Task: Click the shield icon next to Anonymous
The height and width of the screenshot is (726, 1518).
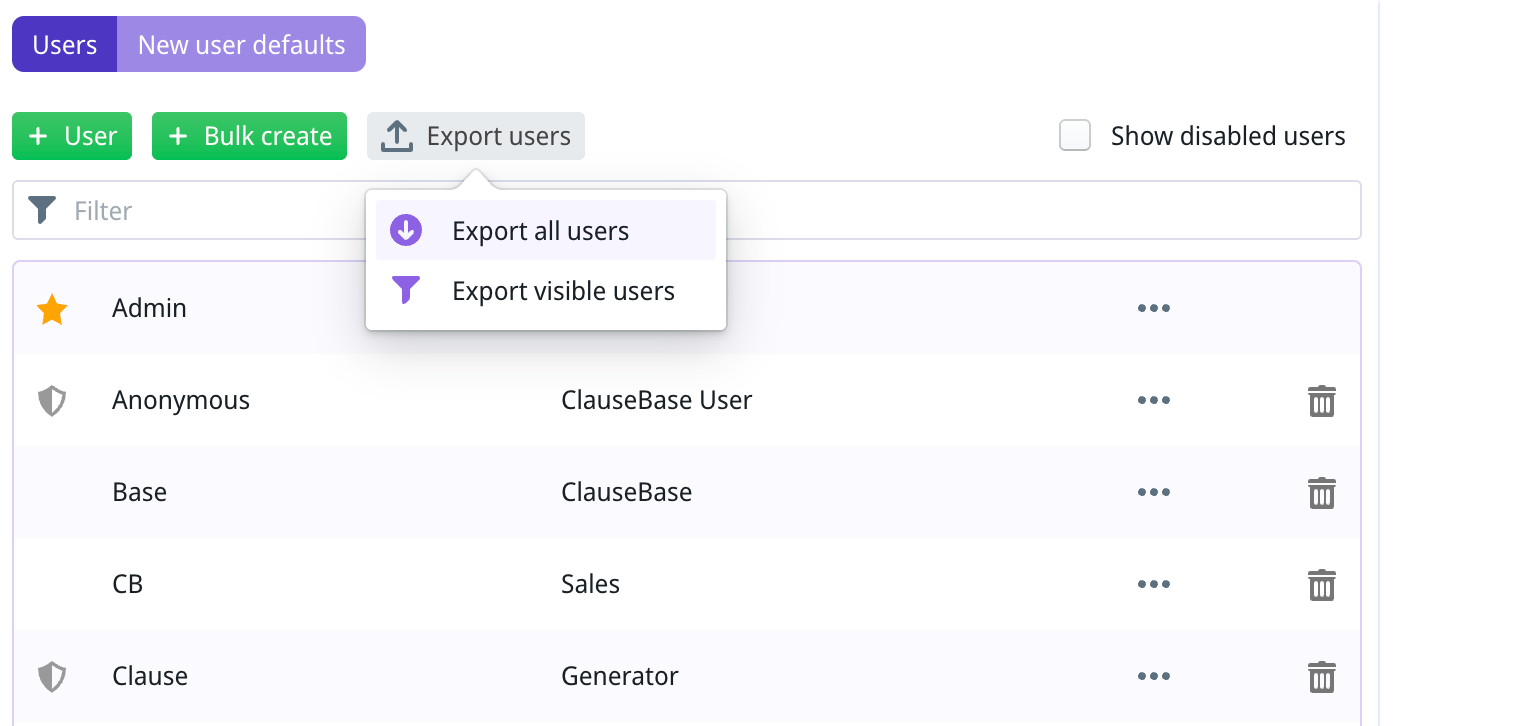Action: (x=52, y=402)
